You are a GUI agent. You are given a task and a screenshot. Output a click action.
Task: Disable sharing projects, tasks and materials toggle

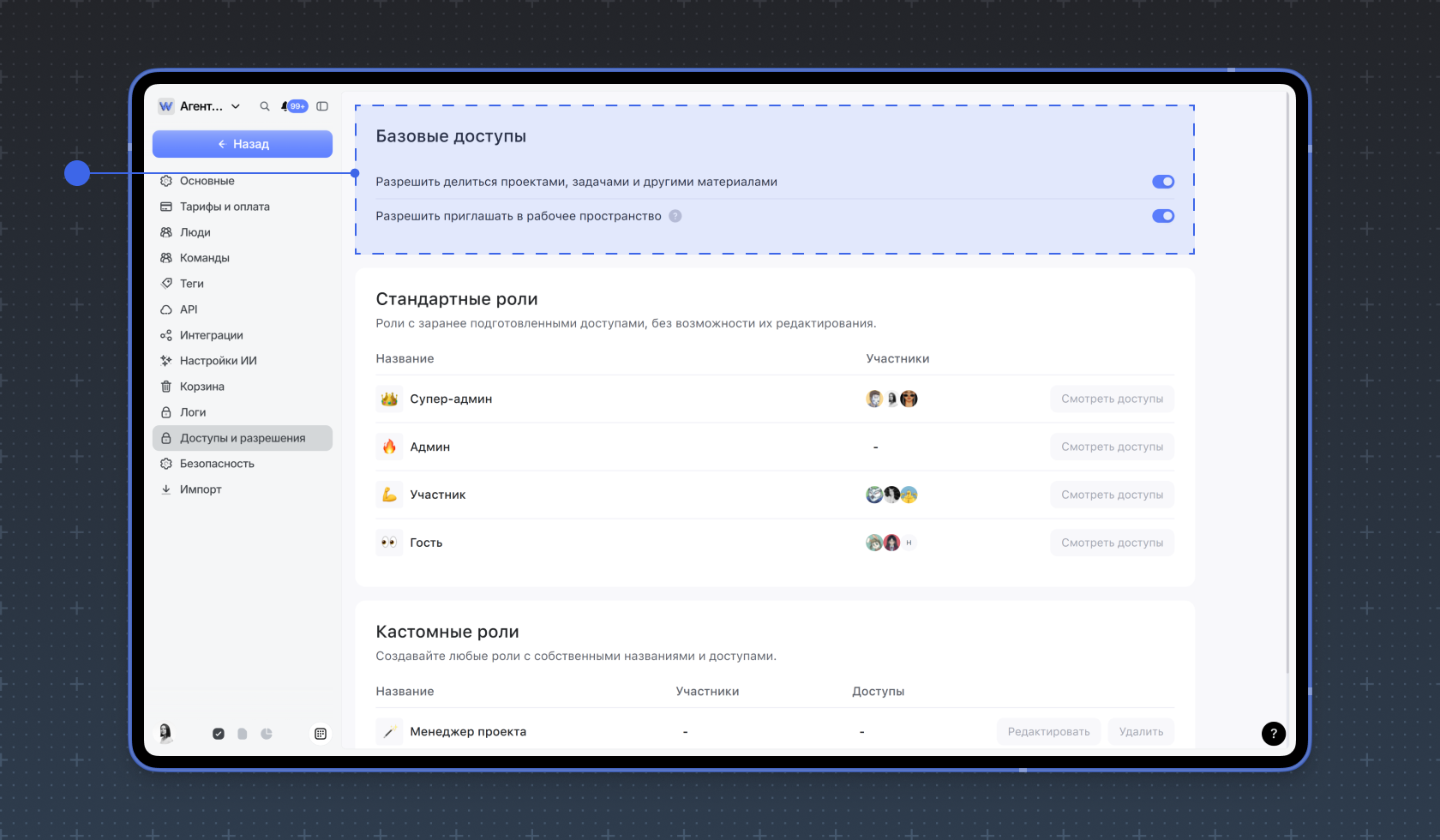click(1163, 182)
